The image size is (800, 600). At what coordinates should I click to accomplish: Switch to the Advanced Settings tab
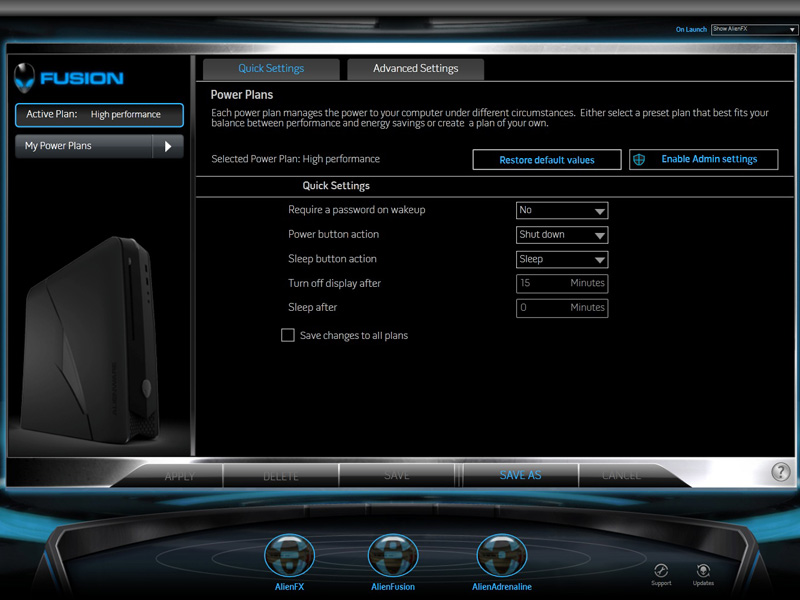415,69
